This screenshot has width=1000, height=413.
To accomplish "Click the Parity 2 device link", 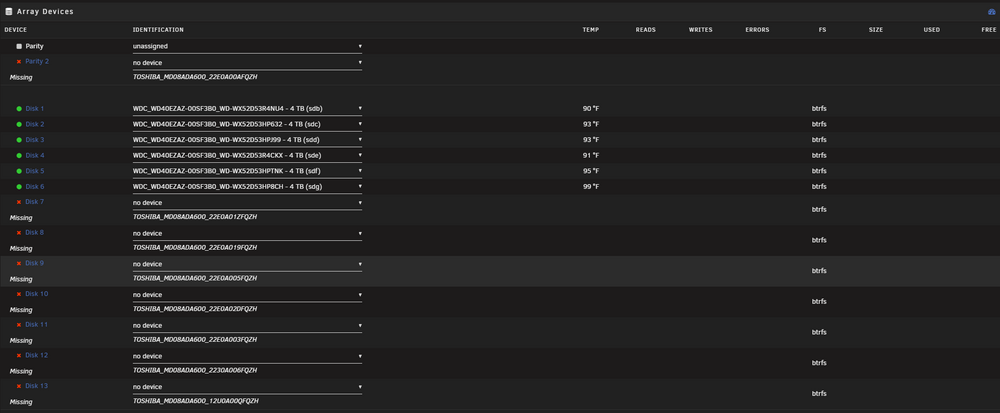I will [37, 62].
